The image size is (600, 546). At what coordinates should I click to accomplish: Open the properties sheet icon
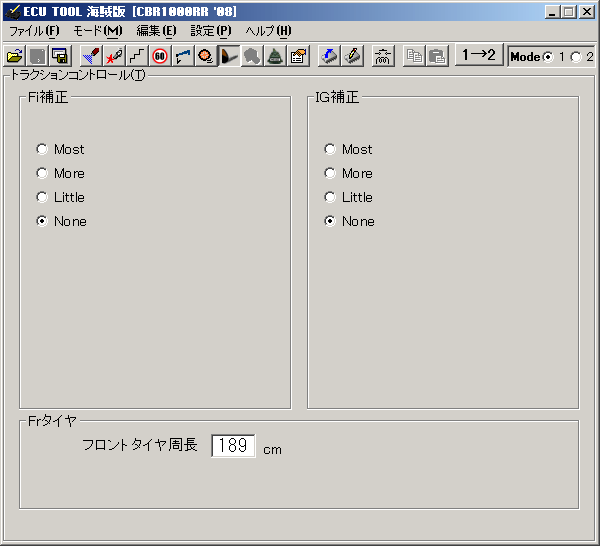click(x=298, y=56)
